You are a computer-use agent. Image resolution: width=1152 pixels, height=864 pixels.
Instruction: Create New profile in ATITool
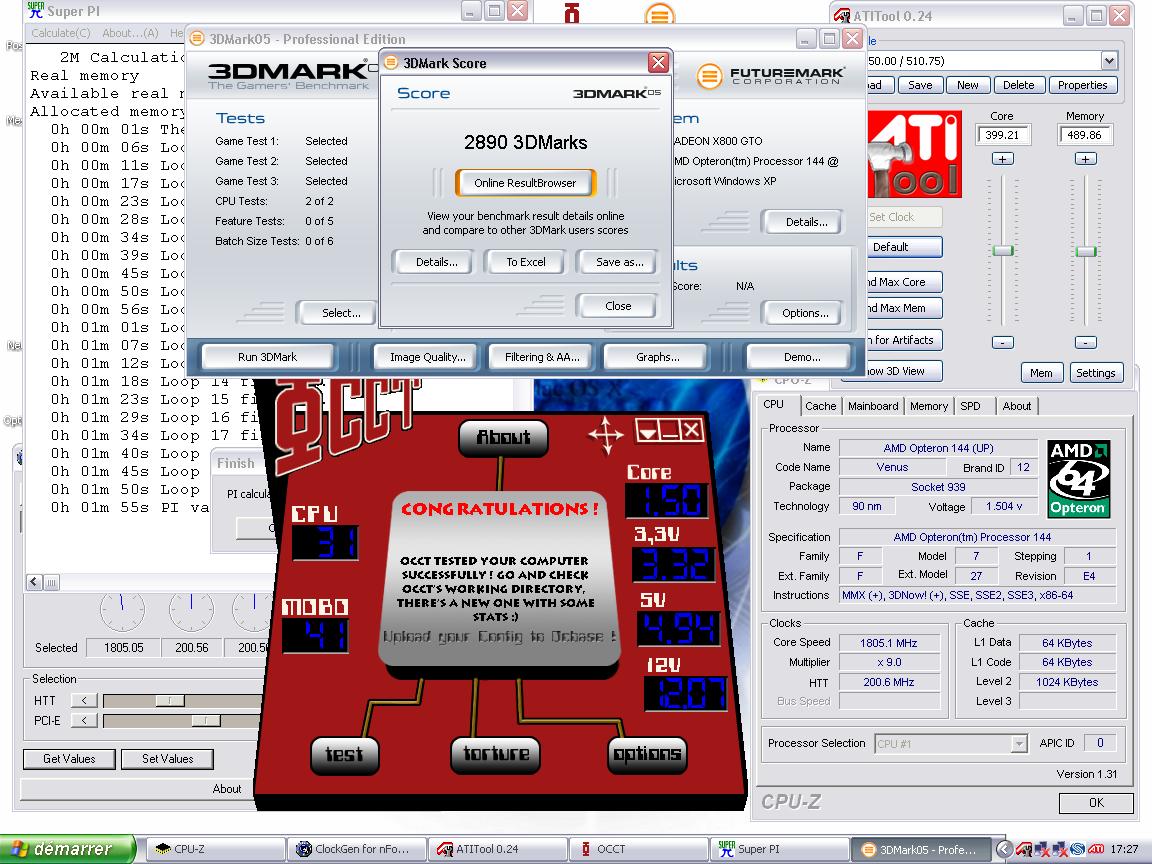point(968,85)
